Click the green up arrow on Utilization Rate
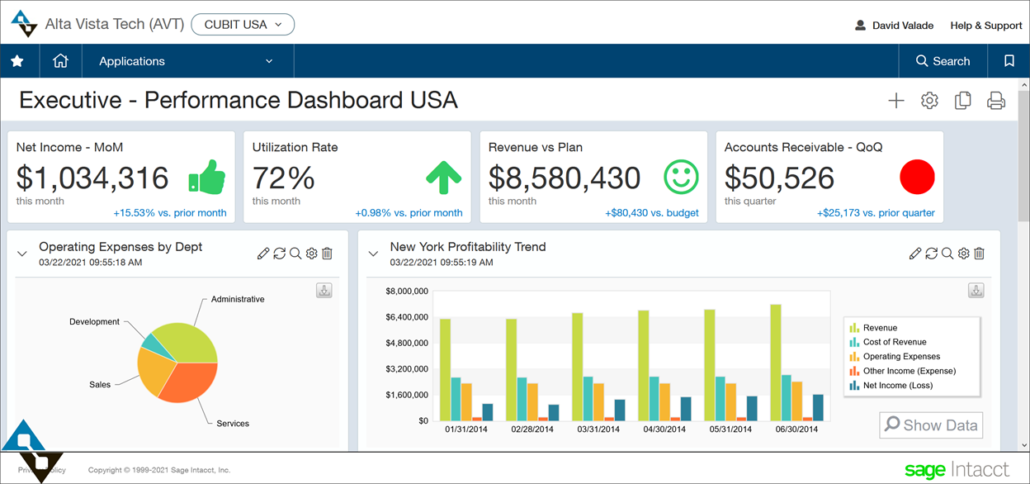This screenshot has width=1030, height=484. (x=443, y=177)
